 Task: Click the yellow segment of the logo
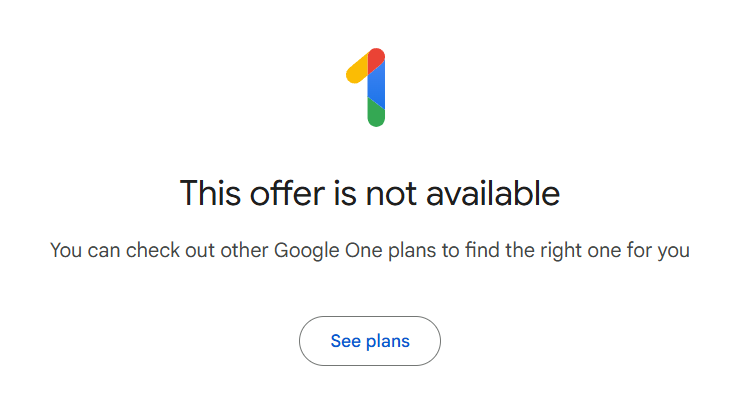click(x=356, y=70)
